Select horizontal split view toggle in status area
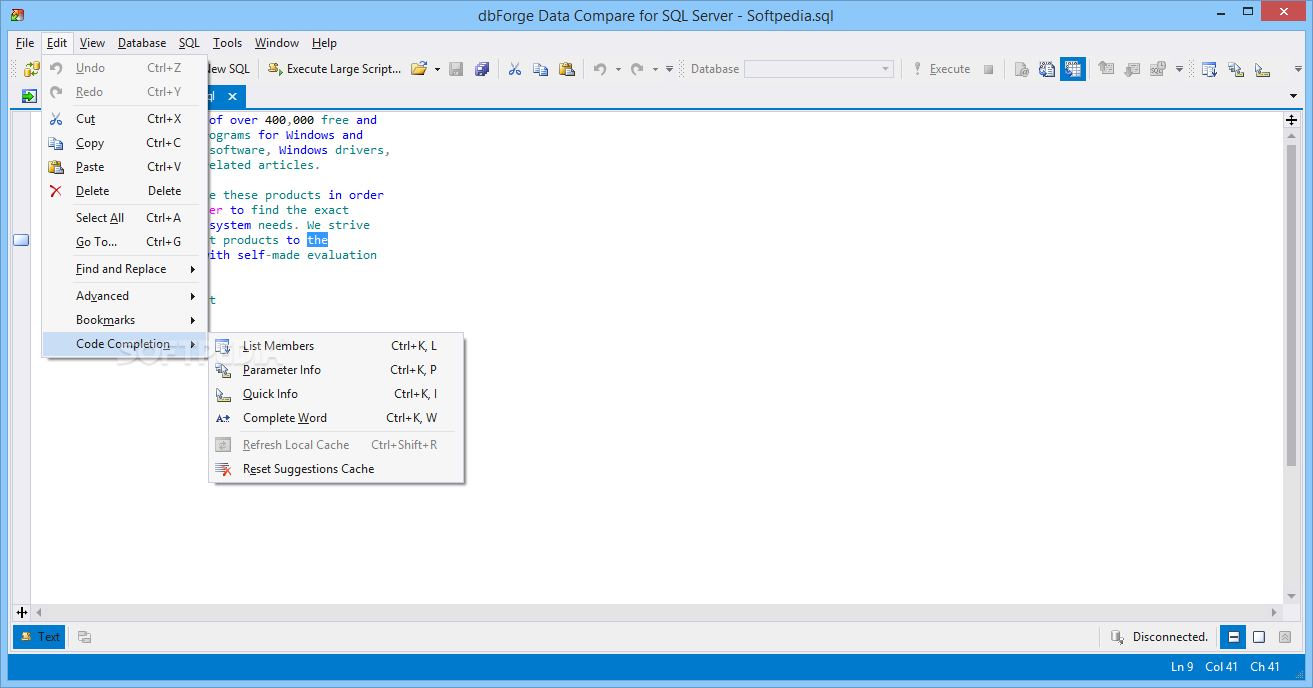The height and width of the screenshot is (688, 1313). click(x=1234, y=637)
